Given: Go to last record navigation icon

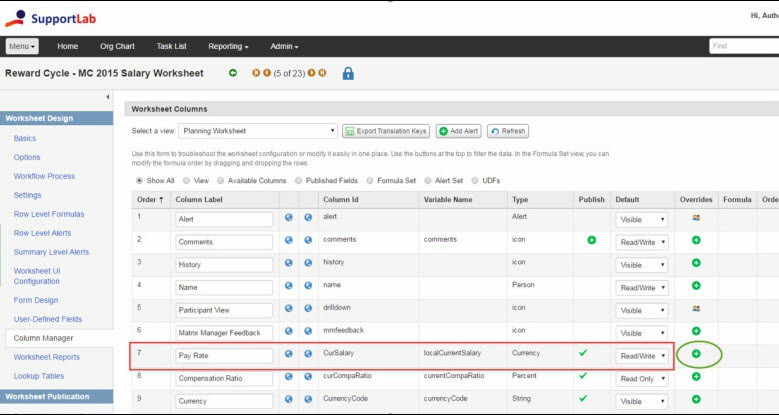Looking at the screenshot, I should pos(322,73).
